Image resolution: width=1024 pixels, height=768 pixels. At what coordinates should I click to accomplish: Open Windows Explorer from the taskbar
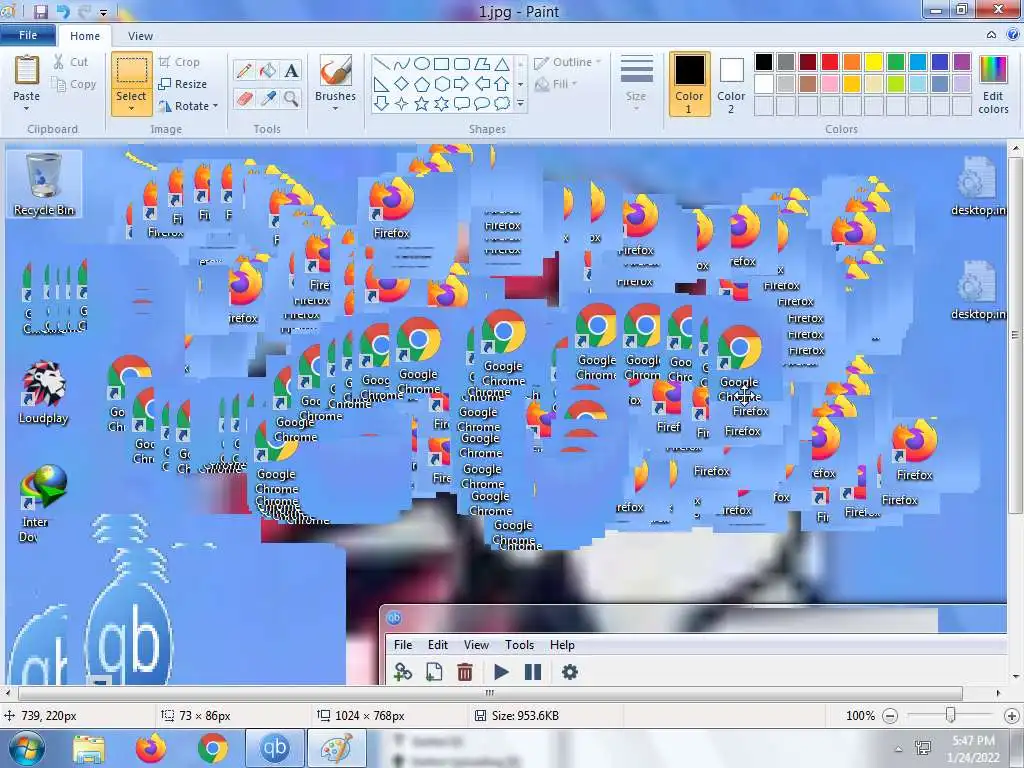pyautogui.click(x=89, y=749)
